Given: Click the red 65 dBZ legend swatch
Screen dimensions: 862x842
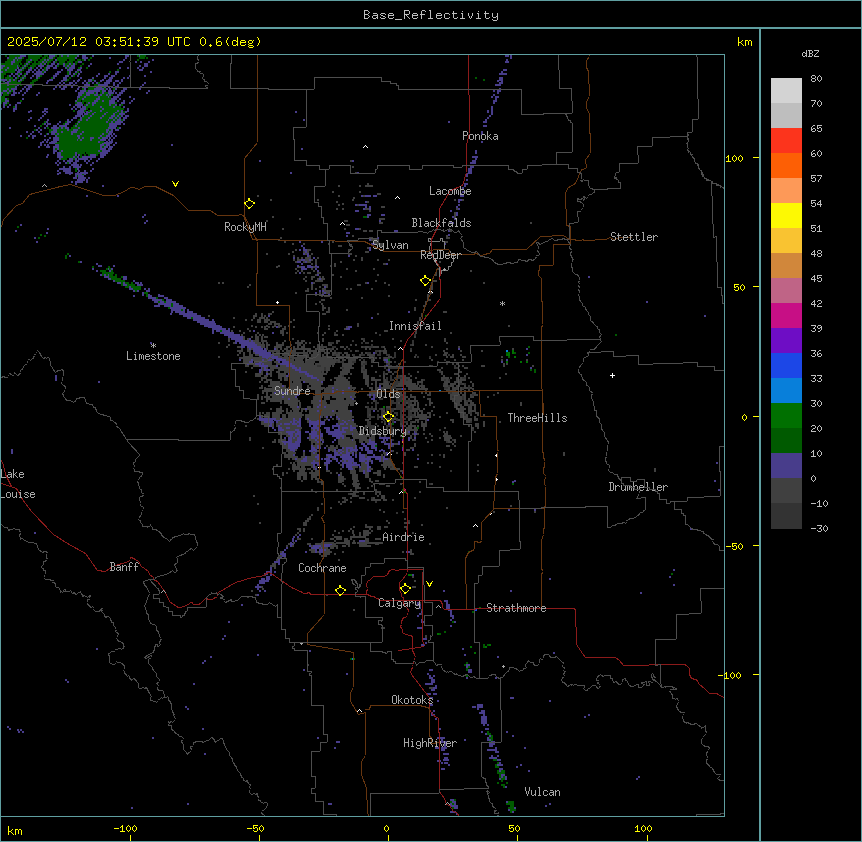Looking at the screenshot, I should click(786, 140).
